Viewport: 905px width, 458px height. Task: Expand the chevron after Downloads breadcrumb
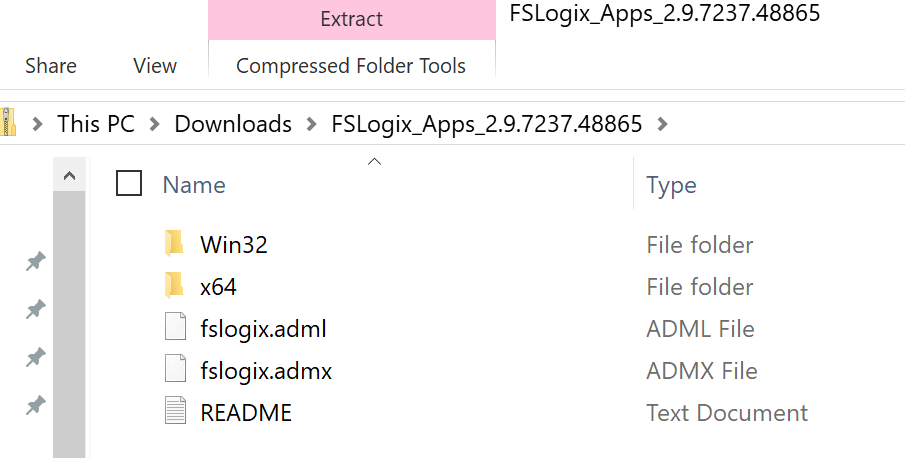pyautogui.click(x=312, y=124)
